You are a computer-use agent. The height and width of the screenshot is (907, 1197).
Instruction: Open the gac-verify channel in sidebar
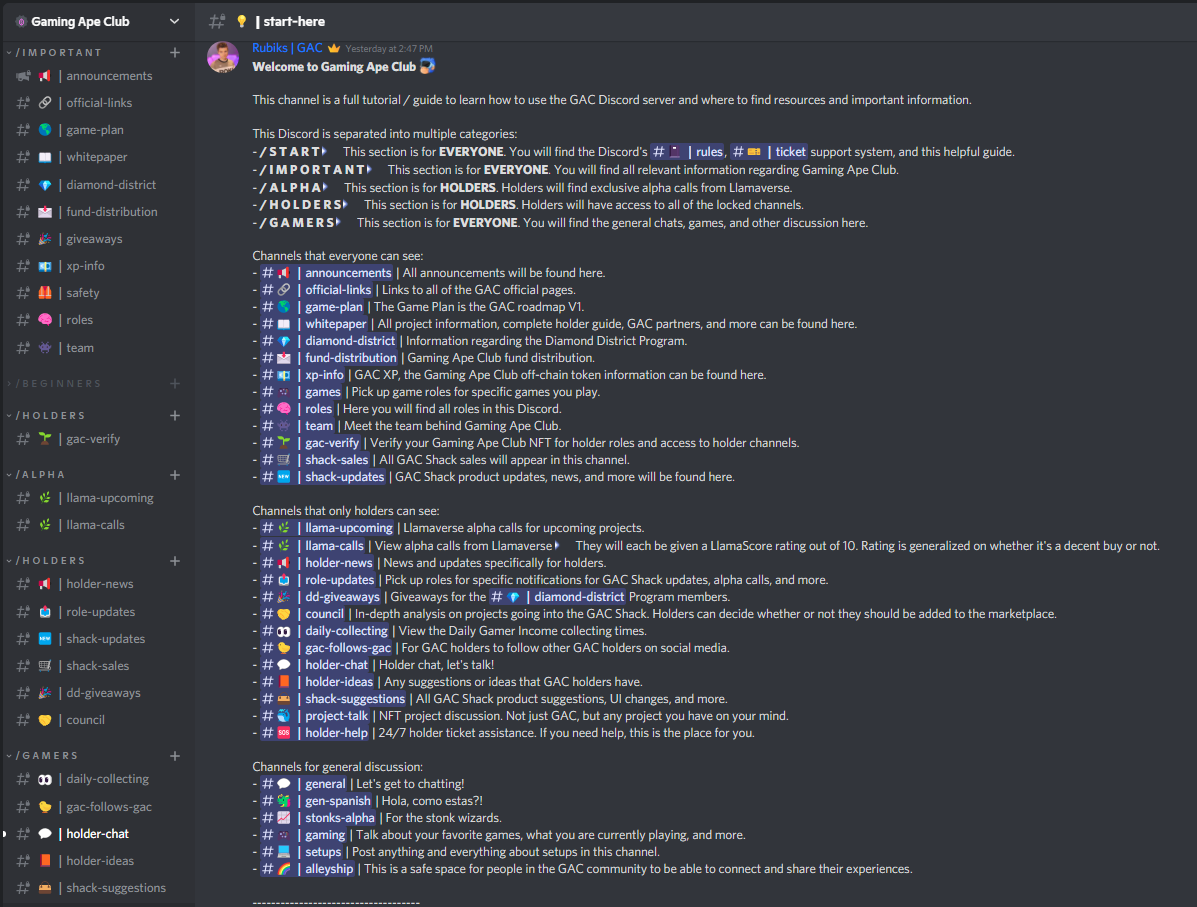click(x=97, y=439)
